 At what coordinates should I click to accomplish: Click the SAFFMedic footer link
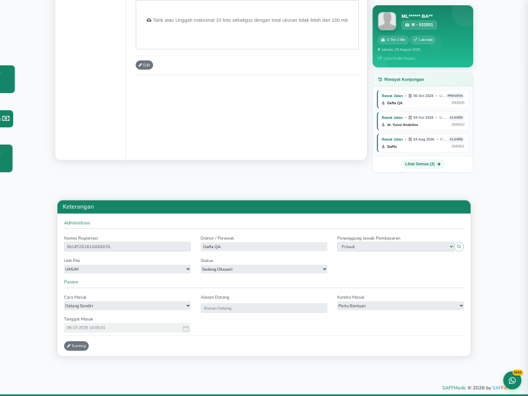(454, 388)
